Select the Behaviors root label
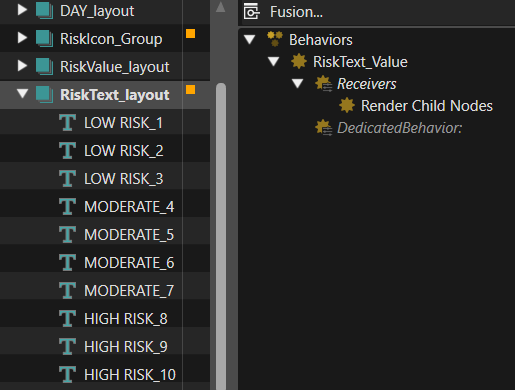 click(x=320, y=40)
